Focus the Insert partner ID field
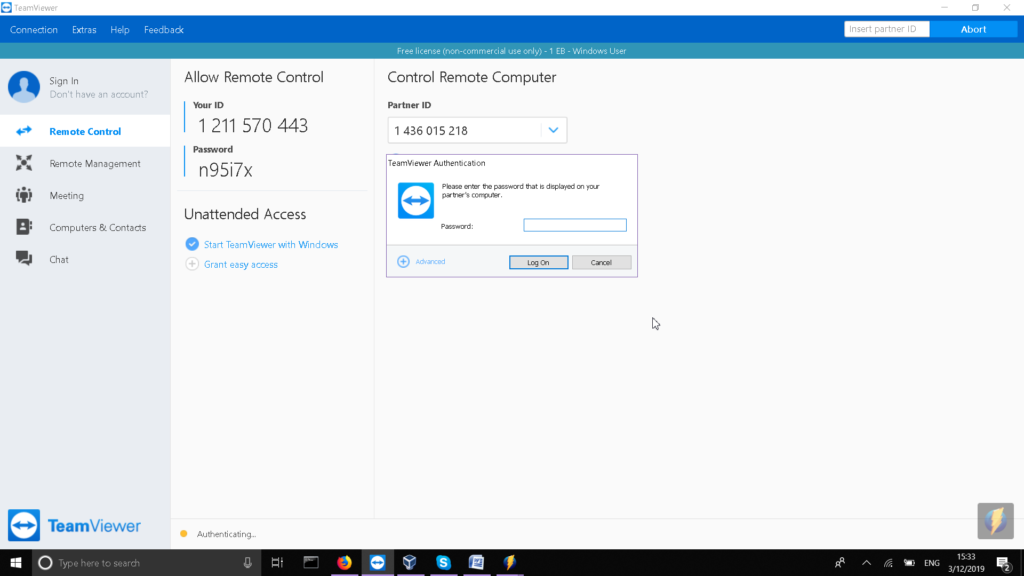The width and height of the screenshot is (1024, 576). (886, 29)
